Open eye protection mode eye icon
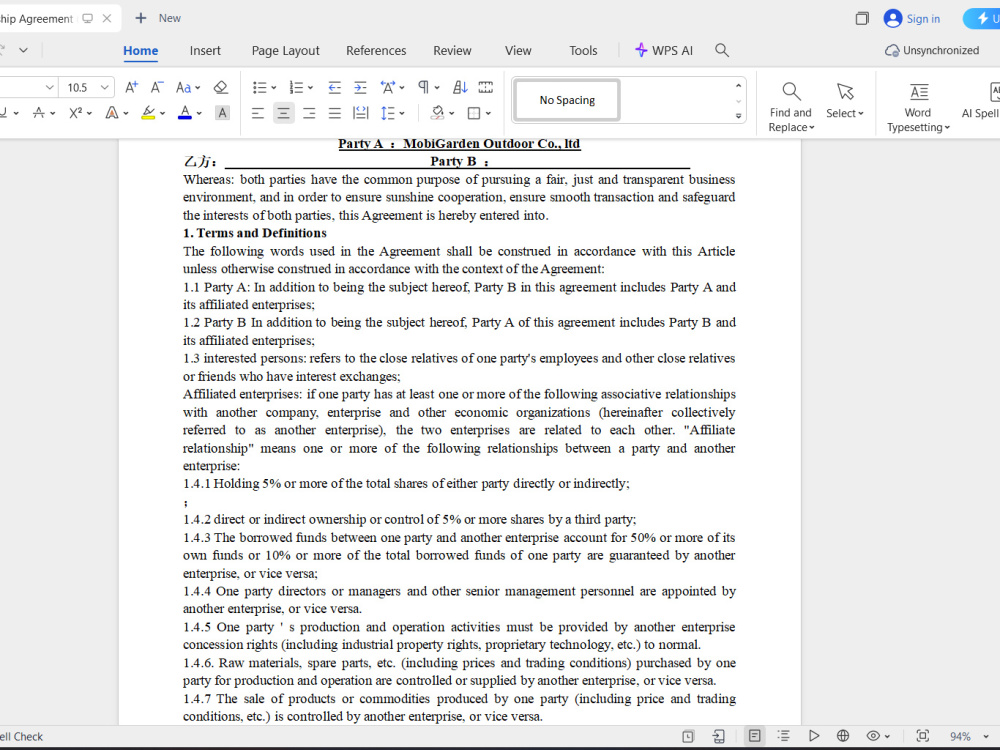The height and width of the screenshot is (750, 1000). pos(874,736)
